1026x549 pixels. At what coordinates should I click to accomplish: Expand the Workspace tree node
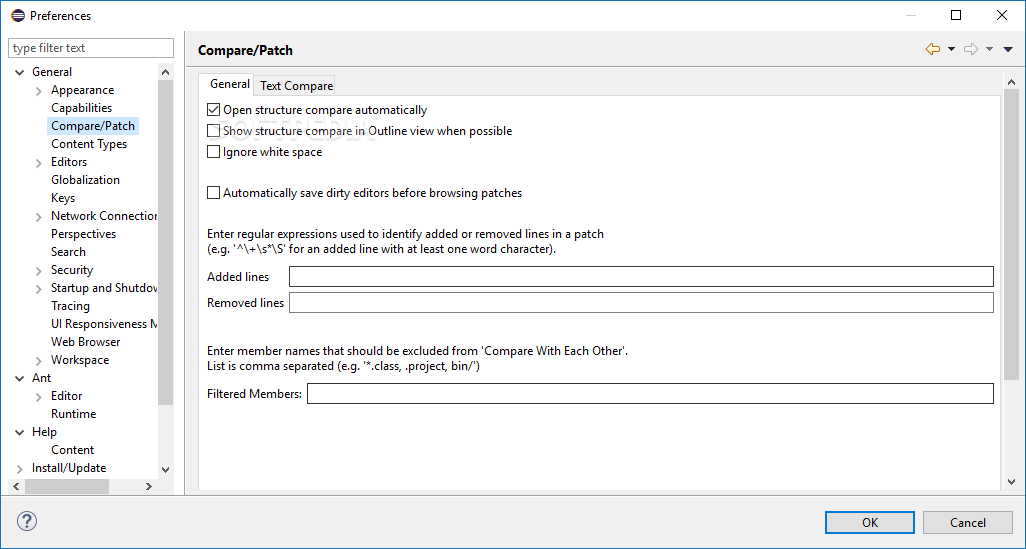coord(39,360)
